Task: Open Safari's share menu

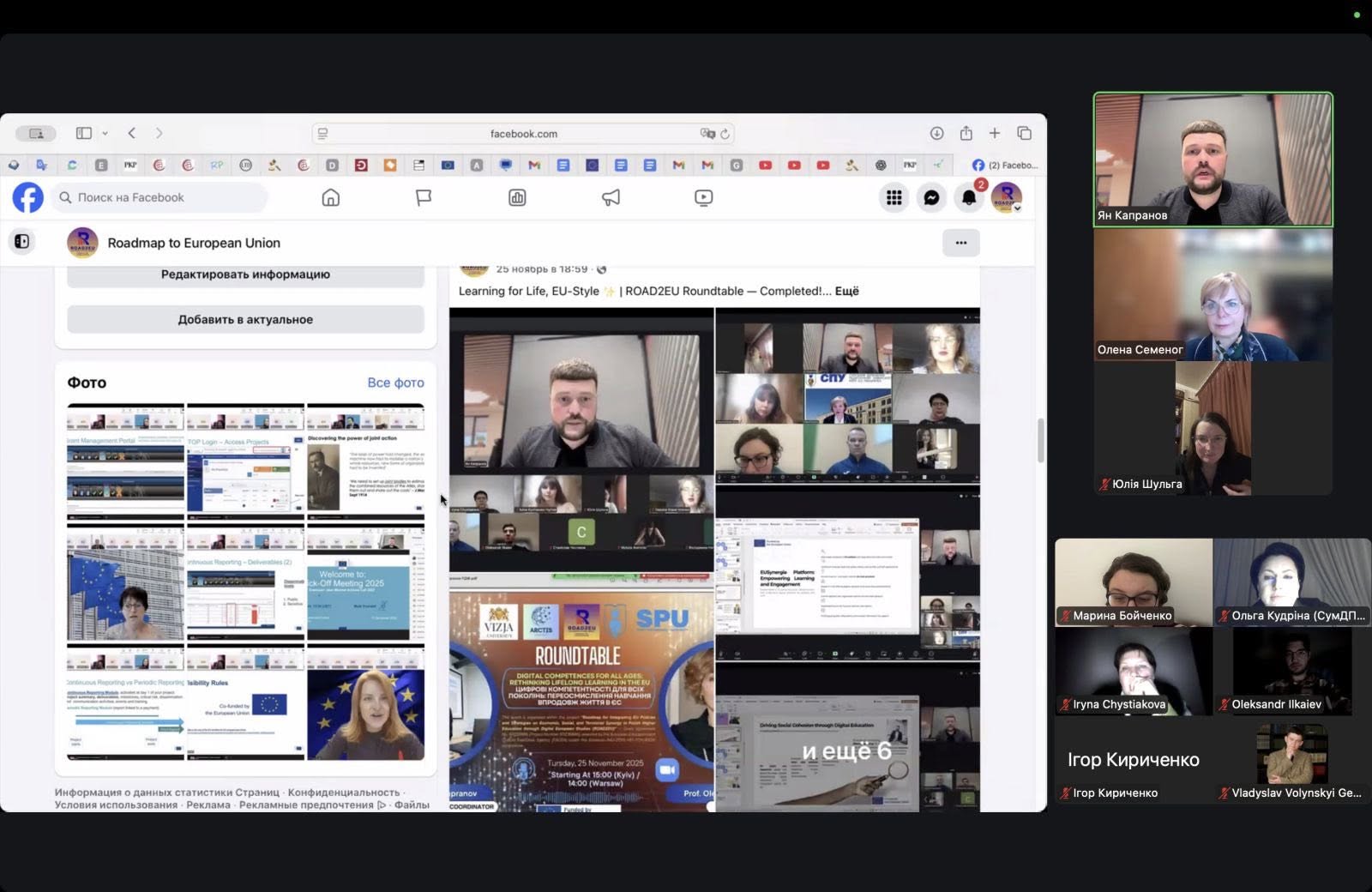Action: point(966,133)
